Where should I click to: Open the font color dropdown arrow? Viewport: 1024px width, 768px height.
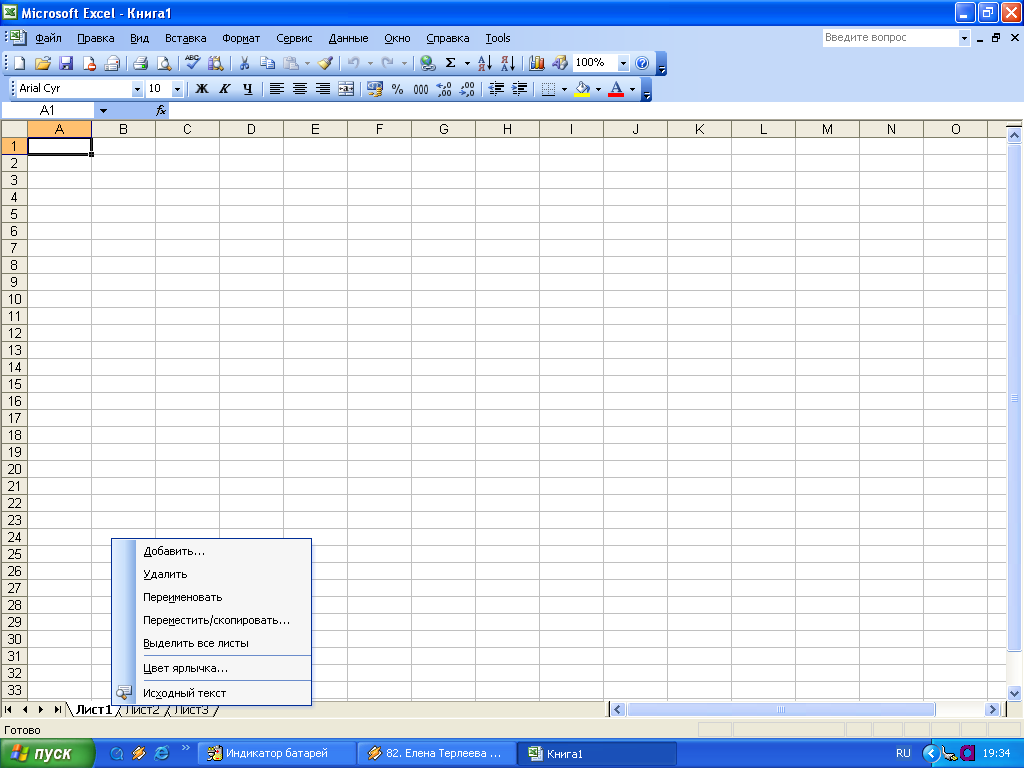[632, 89]
